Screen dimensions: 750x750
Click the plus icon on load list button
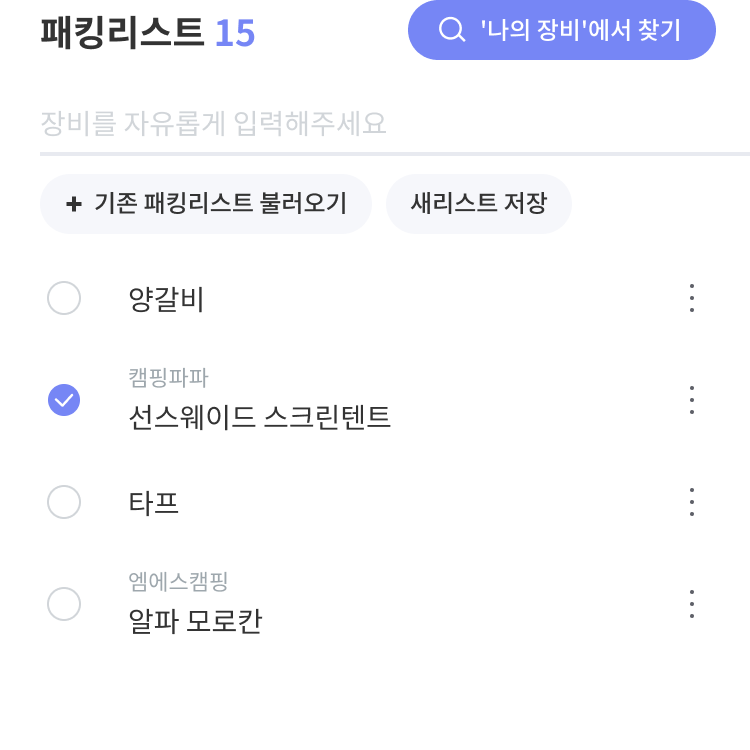coord(74,204)
